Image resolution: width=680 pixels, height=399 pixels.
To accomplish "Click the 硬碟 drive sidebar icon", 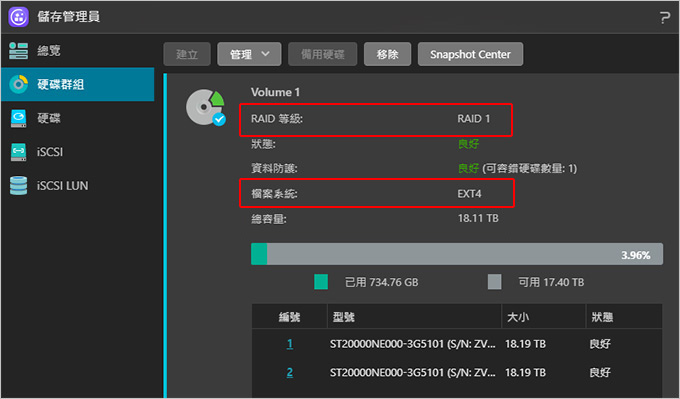I will tap(19, 118).
